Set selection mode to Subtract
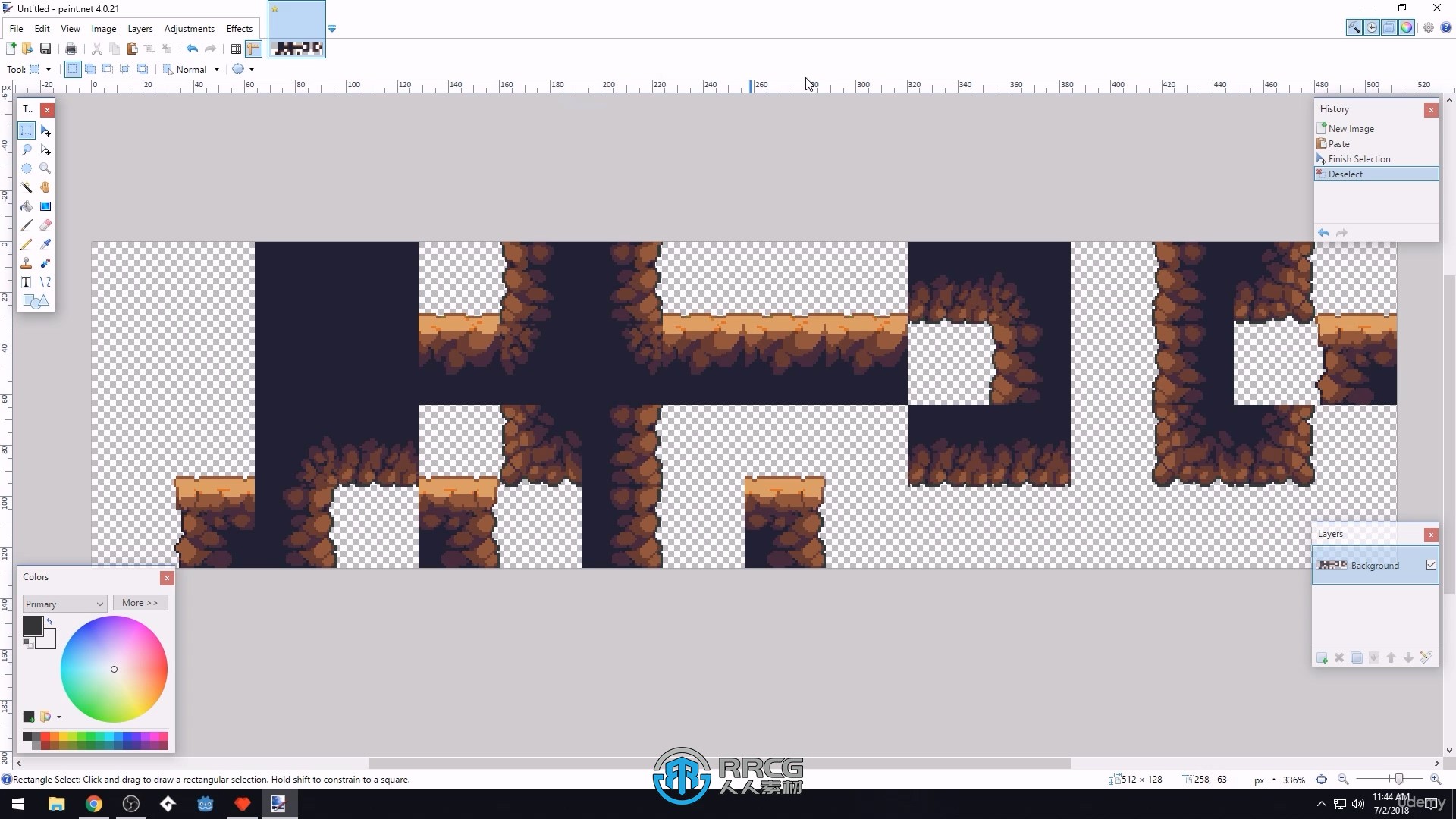 point(108,69)
